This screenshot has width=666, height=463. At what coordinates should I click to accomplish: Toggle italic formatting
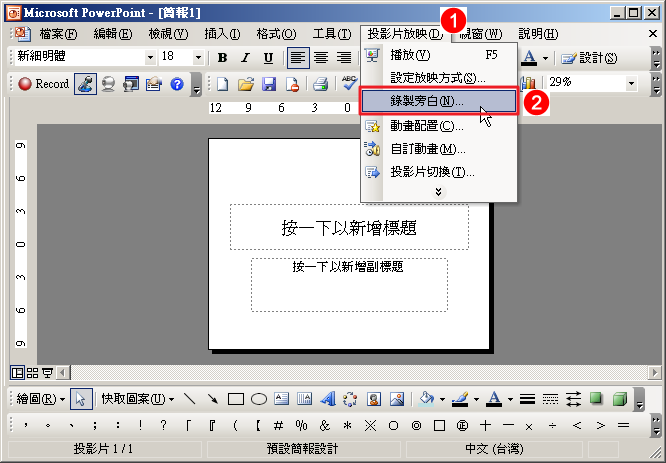click(245, 58)
